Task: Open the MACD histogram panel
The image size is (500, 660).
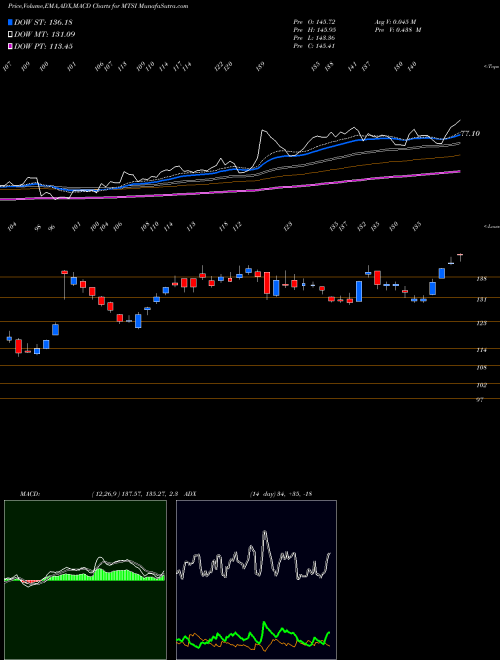Action: [x=85, y=580]
